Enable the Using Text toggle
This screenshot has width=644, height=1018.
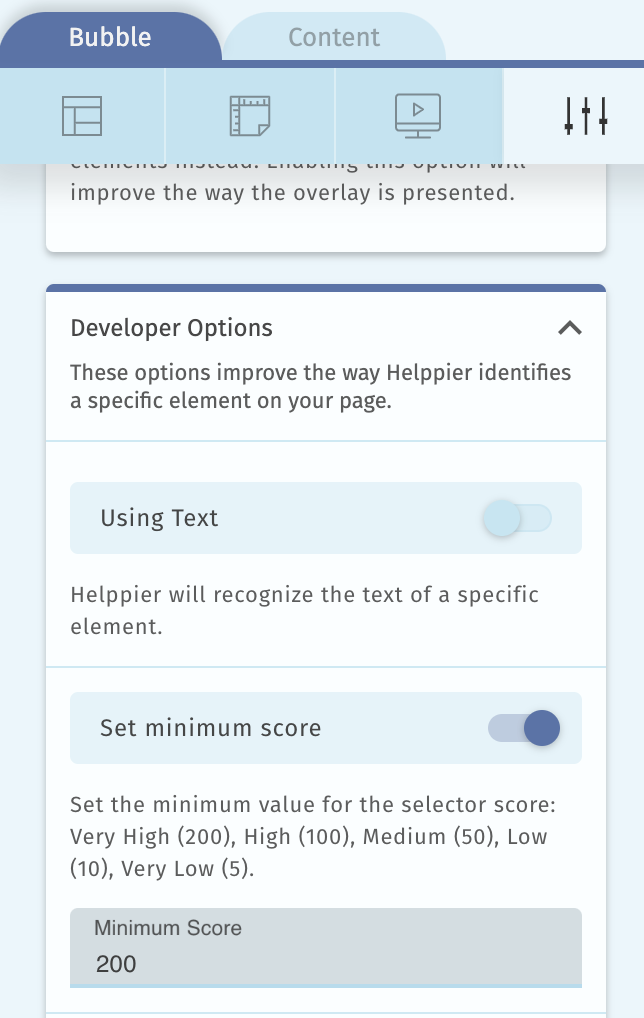coord(516,518)
